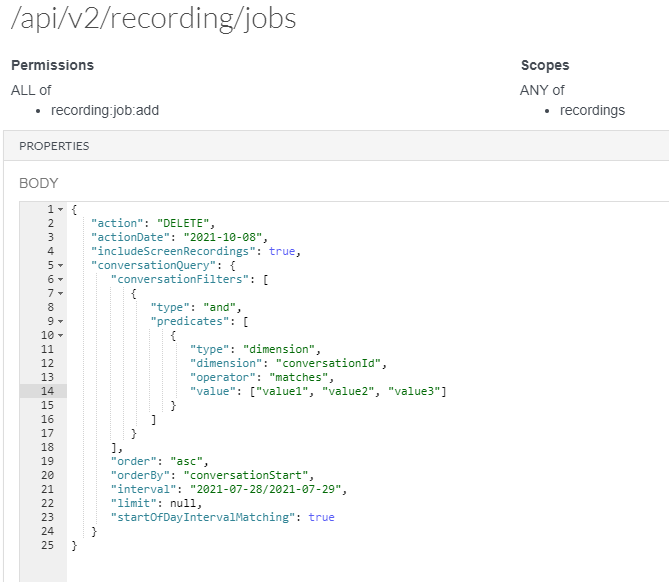
Task: Click the recording:job:add permission item
Action: (105, 110)
